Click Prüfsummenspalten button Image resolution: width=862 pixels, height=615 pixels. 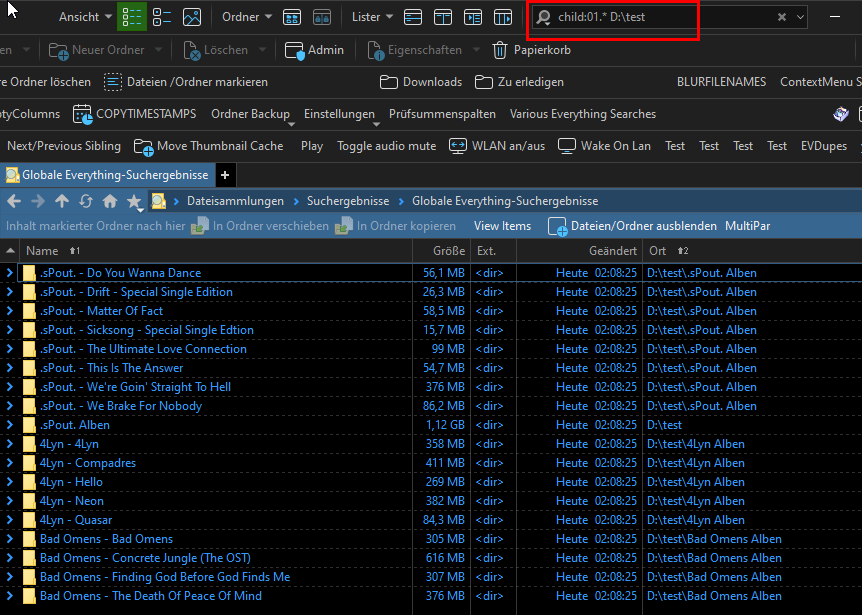tap(443, 114)
